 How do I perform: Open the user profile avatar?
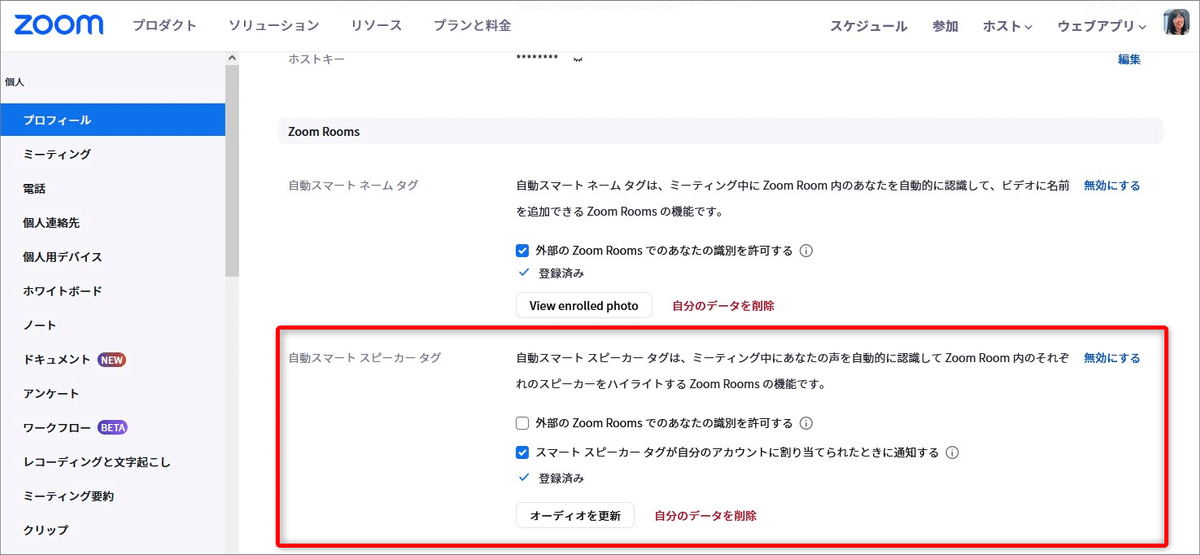point(1177,23)
